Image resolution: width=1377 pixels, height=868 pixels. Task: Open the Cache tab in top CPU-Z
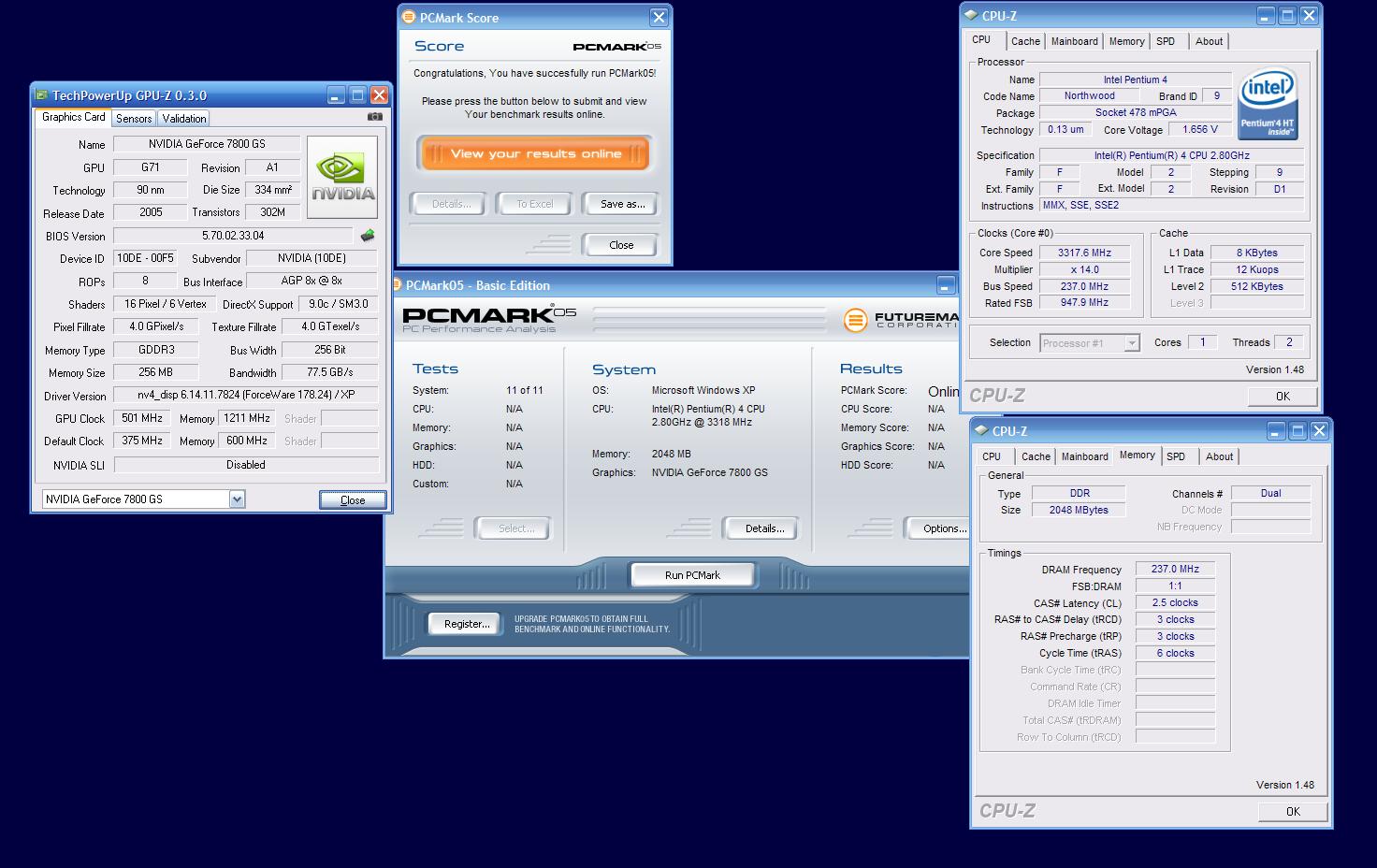1025,41
